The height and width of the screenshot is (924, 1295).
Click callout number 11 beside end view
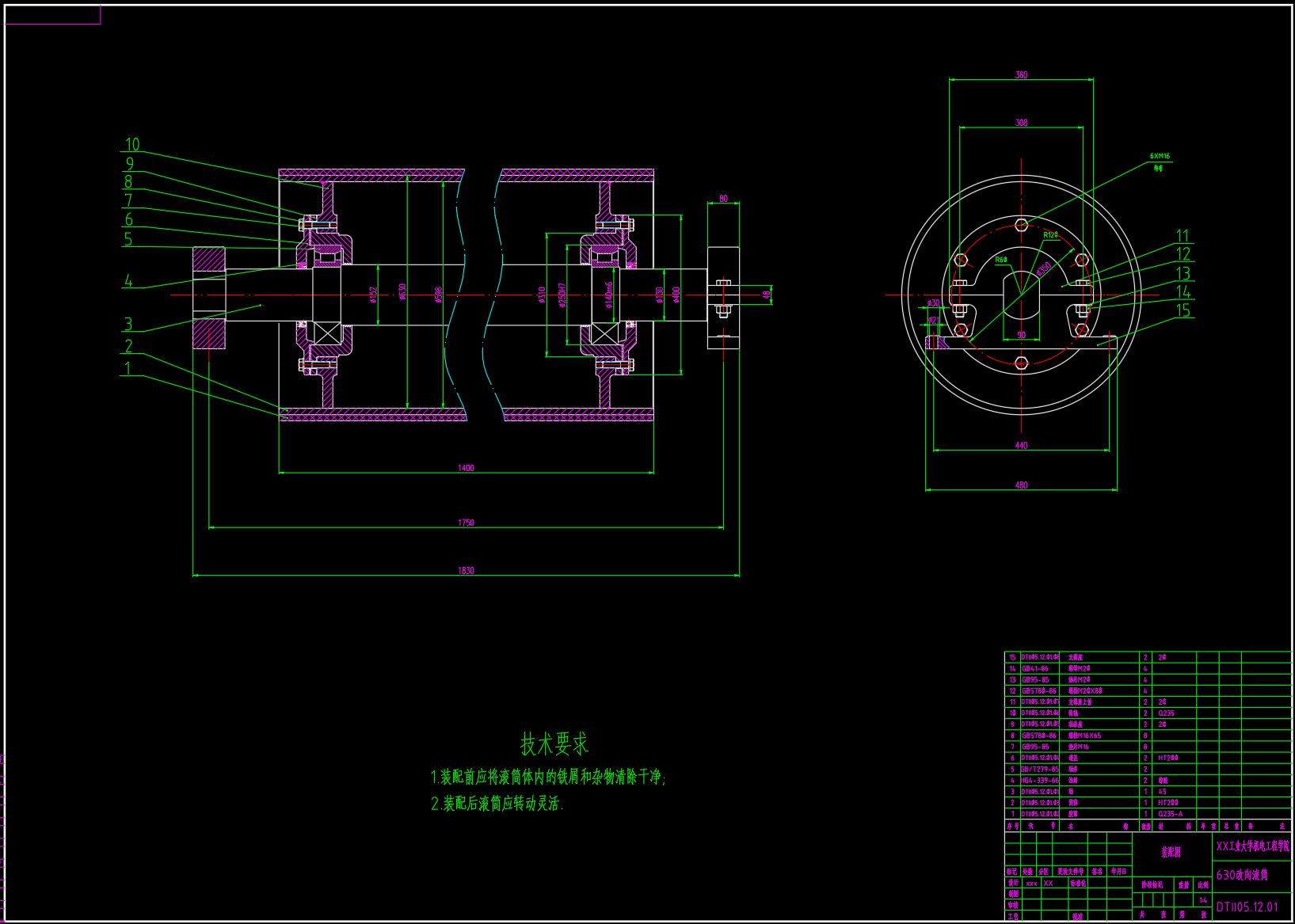[1183, 236]
